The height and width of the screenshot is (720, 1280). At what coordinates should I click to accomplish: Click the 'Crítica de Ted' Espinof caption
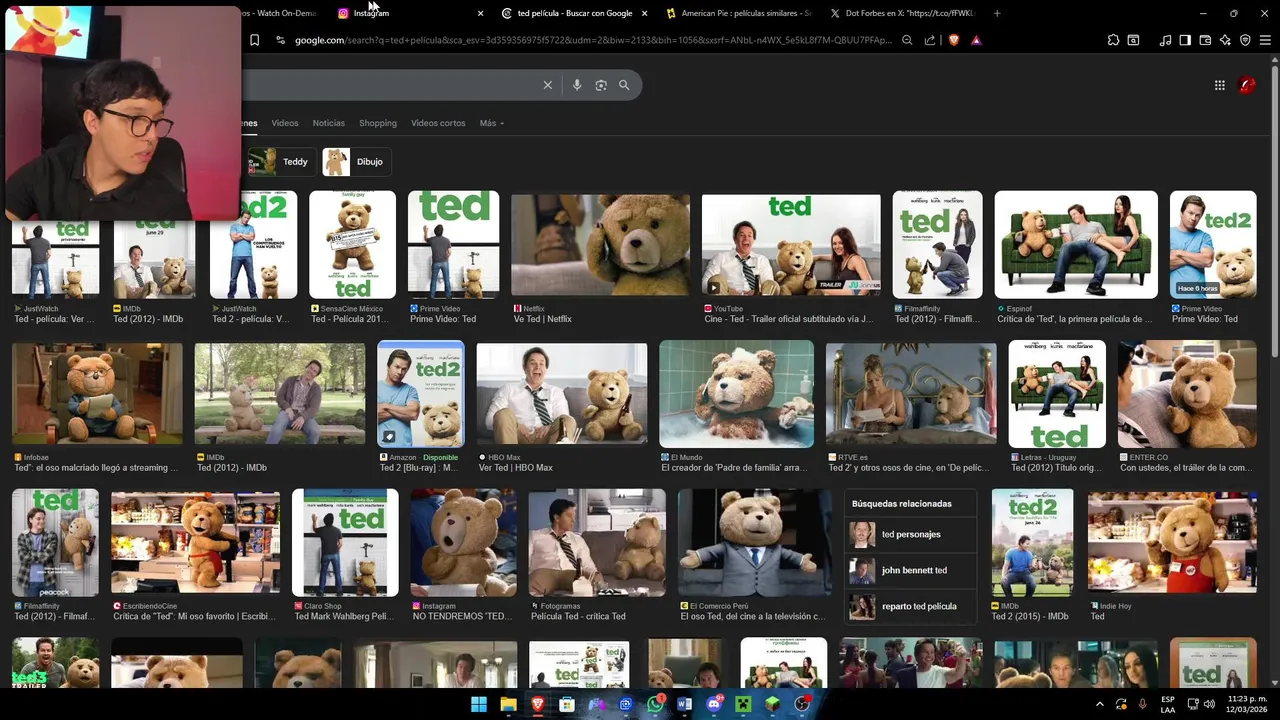click(x=1075, y=319)
